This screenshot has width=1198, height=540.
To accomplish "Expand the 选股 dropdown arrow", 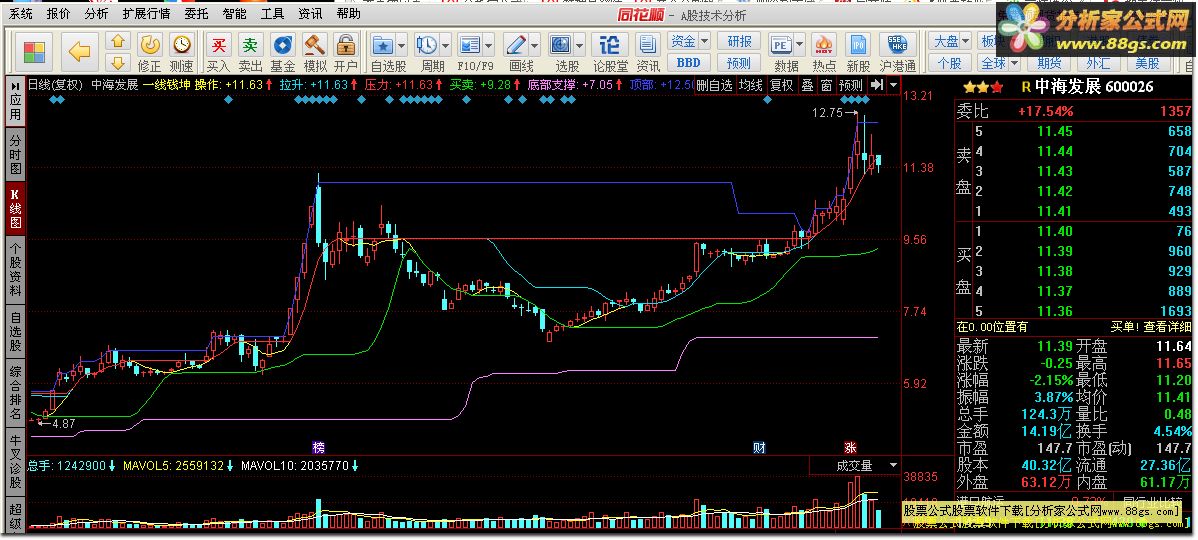I will [x=581, y=44].
